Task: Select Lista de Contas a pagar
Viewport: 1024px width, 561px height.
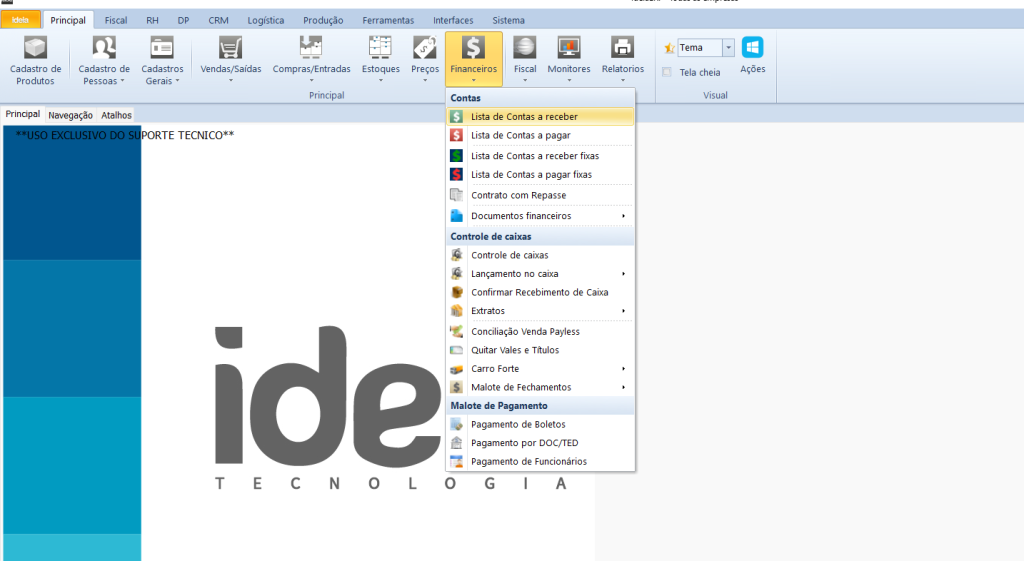Action: pos(518,135)
